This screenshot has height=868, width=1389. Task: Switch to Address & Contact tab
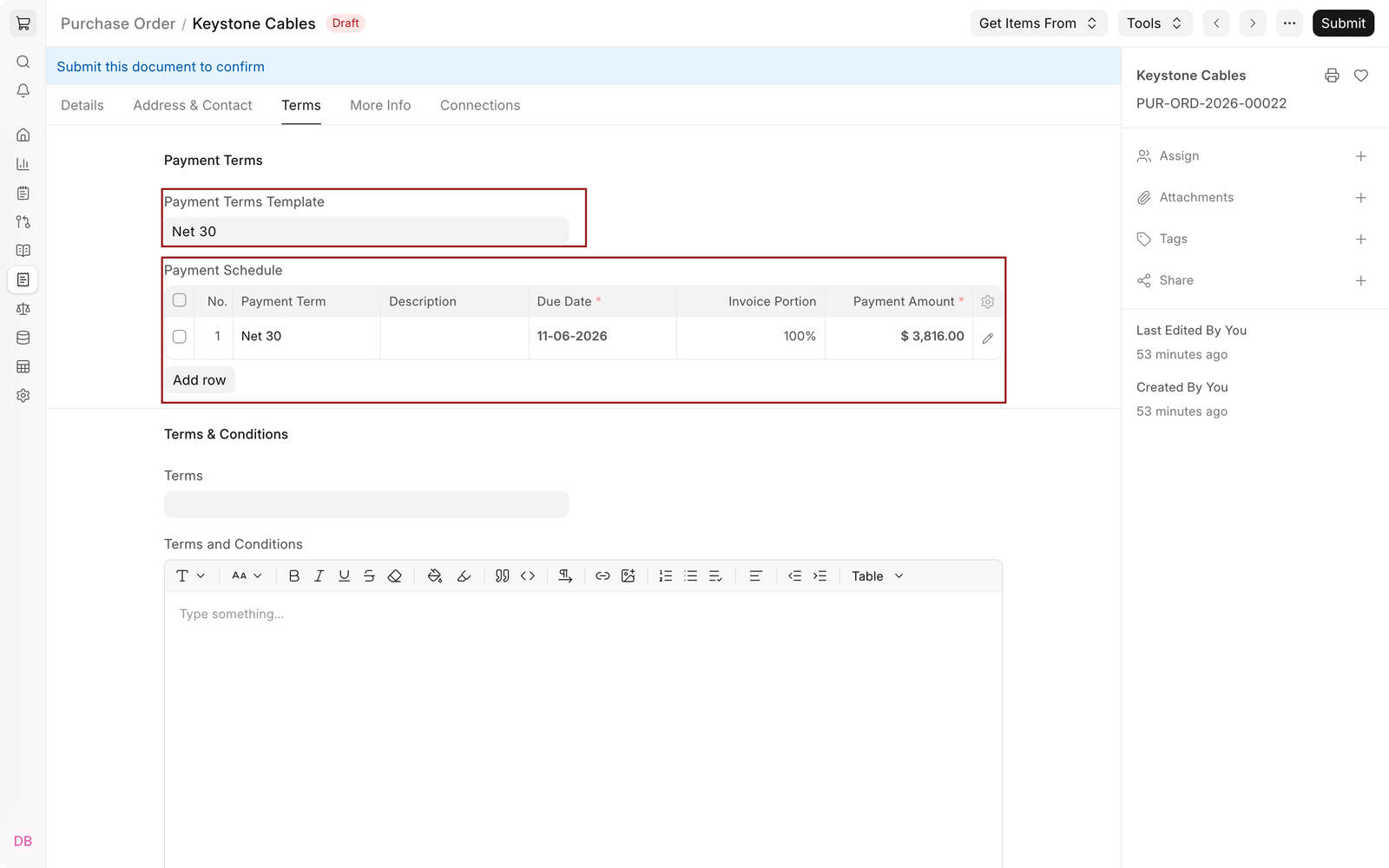click(193, 105)
